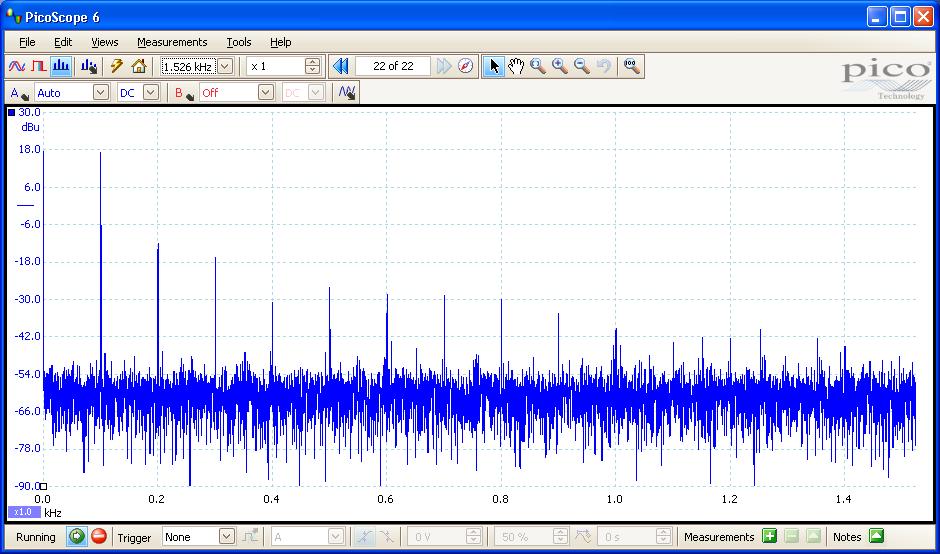Open the Views menu
The image size is (940, 554).
[x=104, y=42]
